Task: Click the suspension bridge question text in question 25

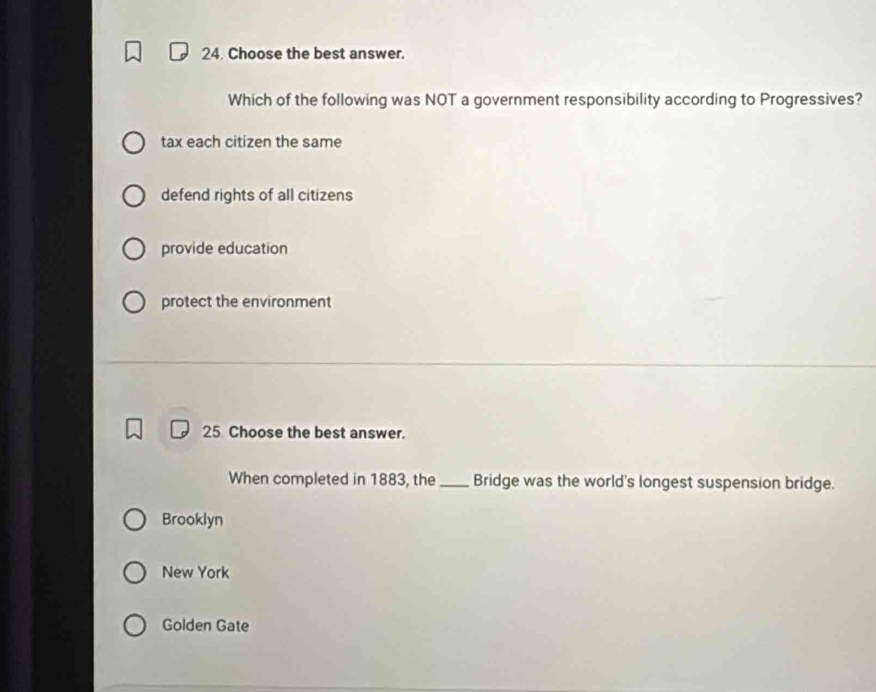Action: [532, 480]
